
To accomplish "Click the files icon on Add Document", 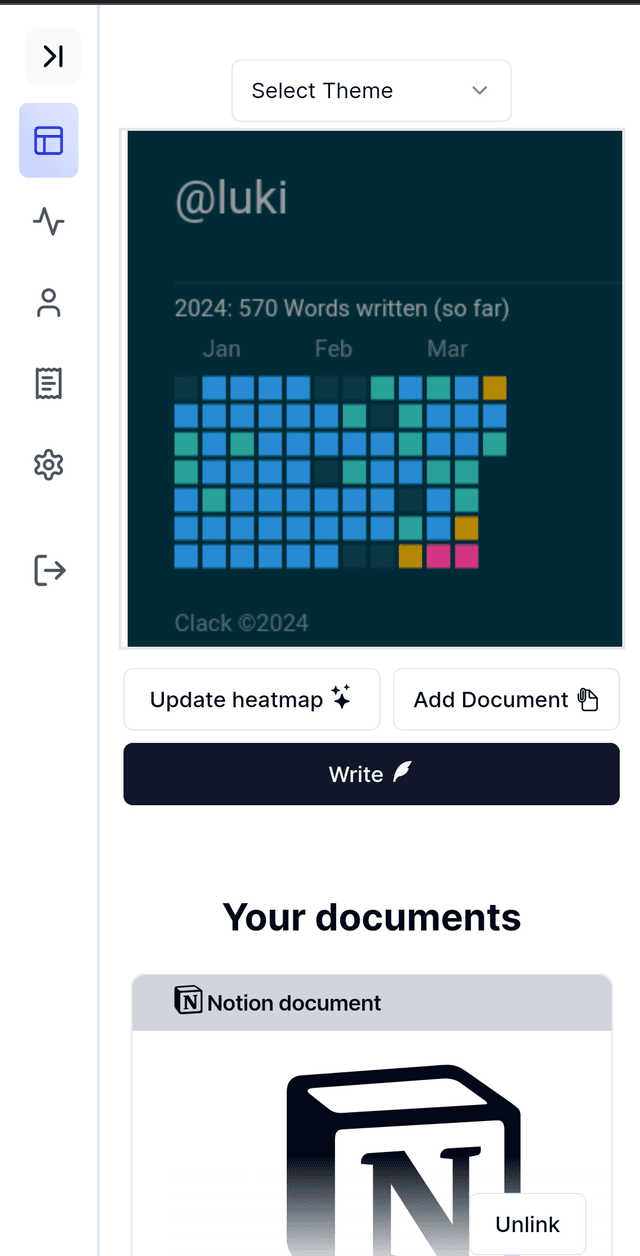I will coord(588,699).
